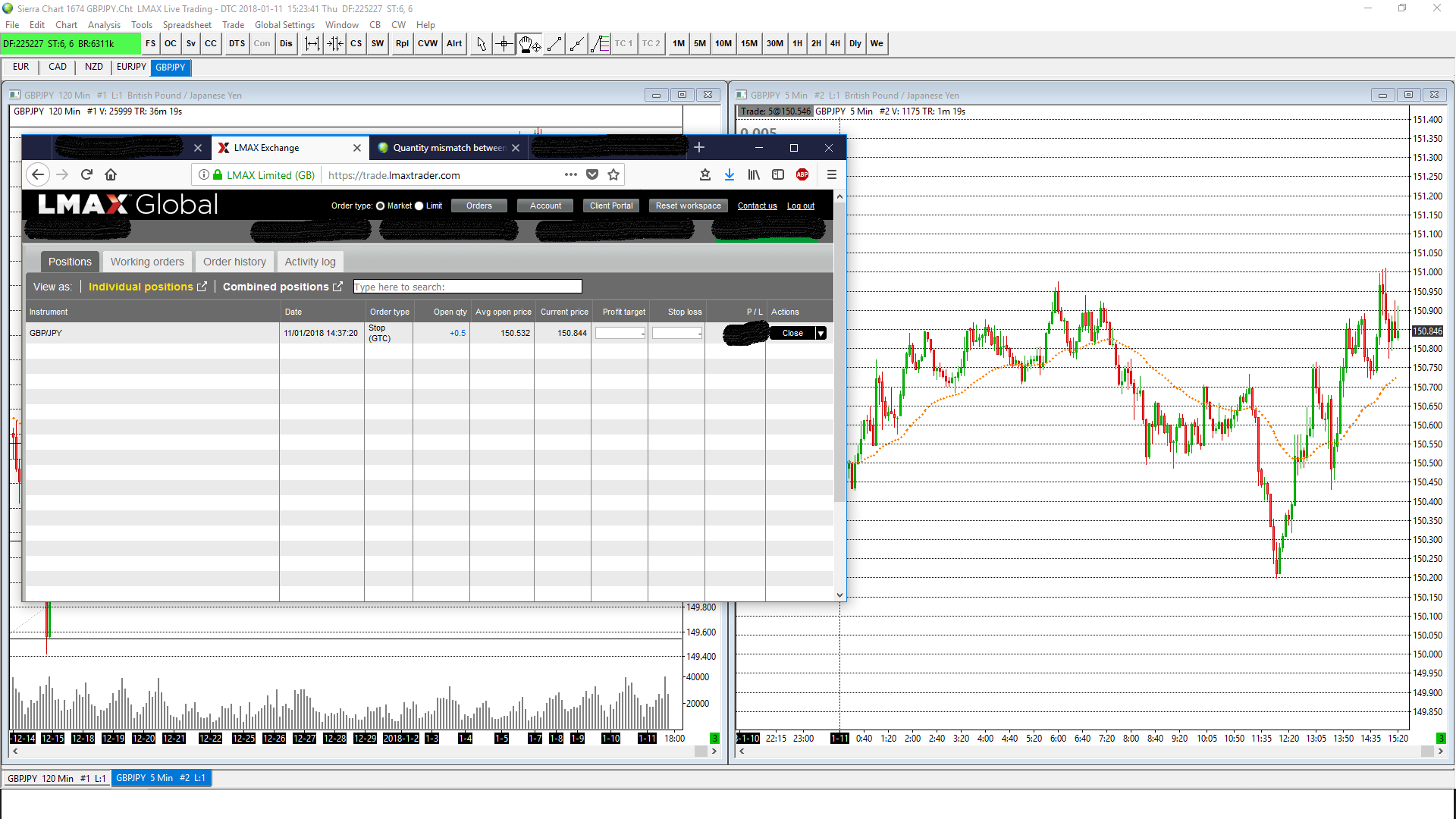The width and height of the screenshot is (1456, 819).
Task: Click the Reset workspace button
Action: coord(688,206)
